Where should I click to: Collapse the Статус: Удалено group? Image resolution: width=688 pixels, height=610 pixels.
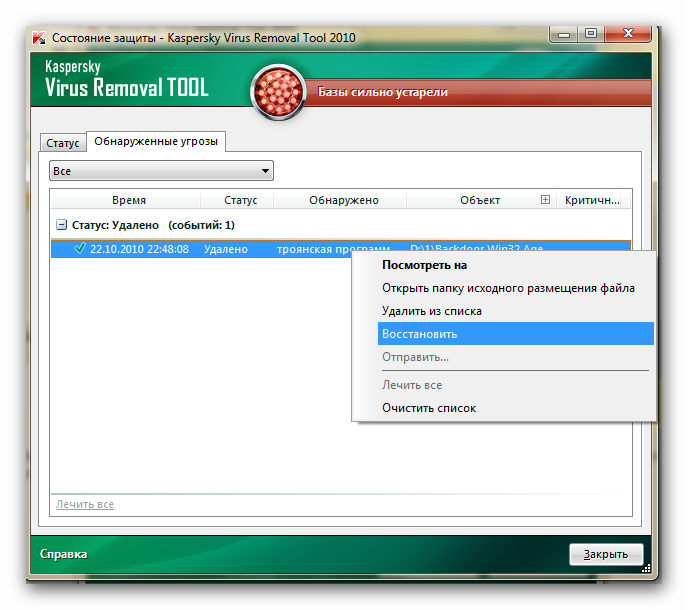pyautogui.click(x=61, y=225)
